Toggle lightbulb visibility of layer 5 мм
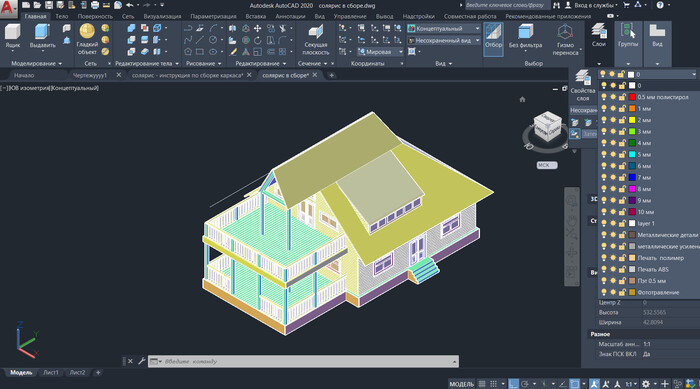This screenshot has width=700, height=389. 604,155
